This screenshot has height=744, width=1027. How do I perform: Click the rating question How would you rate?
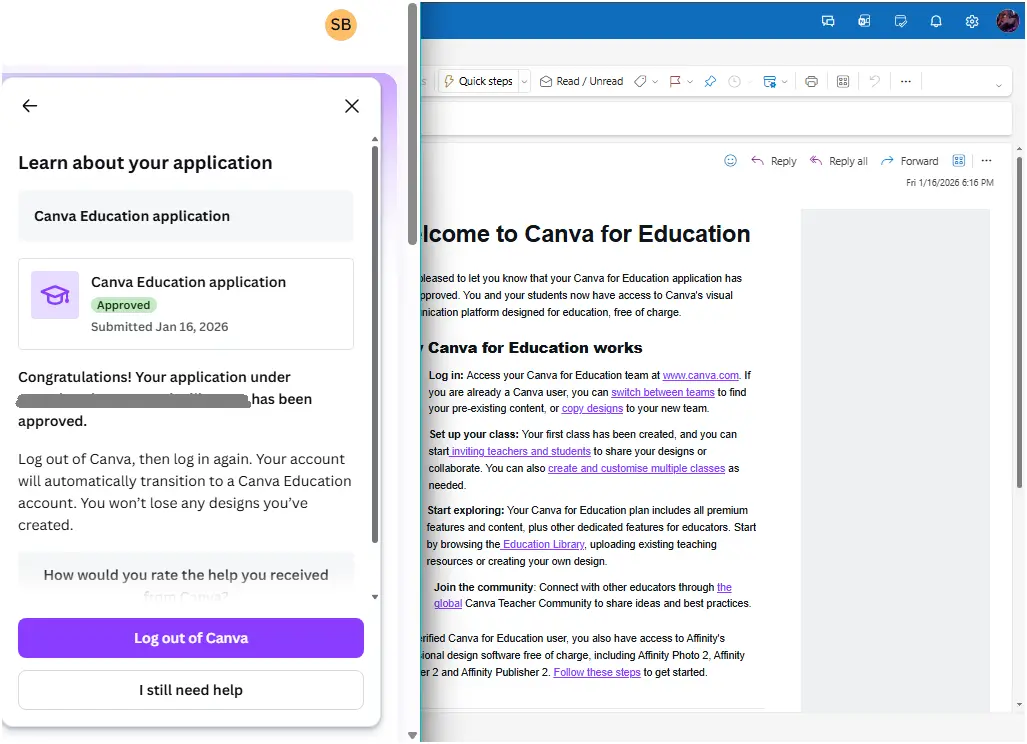pyautogui.click(x=186, y=575)
